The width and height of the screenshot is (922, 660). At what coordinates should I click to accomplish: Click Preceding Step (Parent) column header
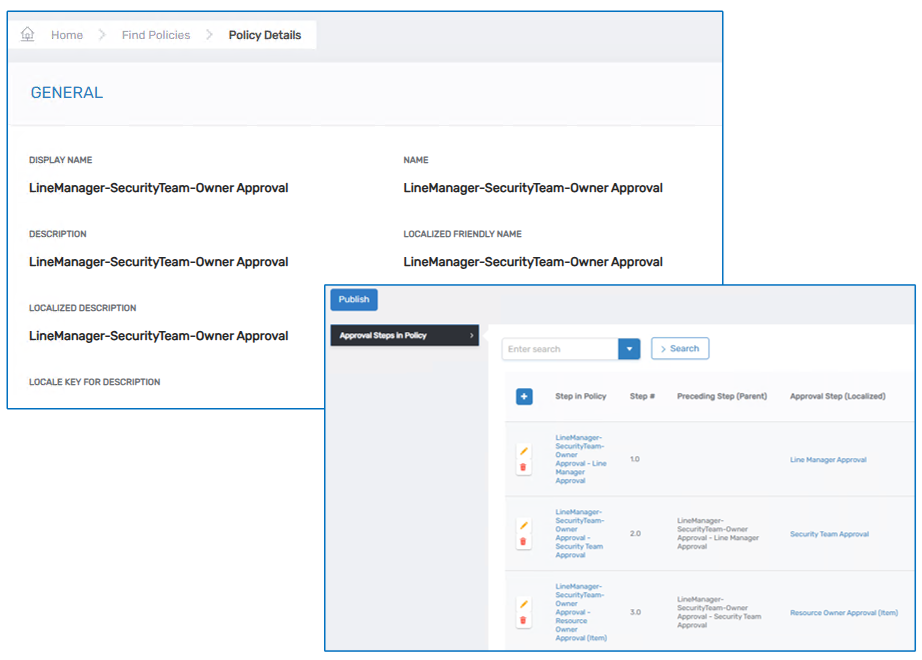[721, 396]
